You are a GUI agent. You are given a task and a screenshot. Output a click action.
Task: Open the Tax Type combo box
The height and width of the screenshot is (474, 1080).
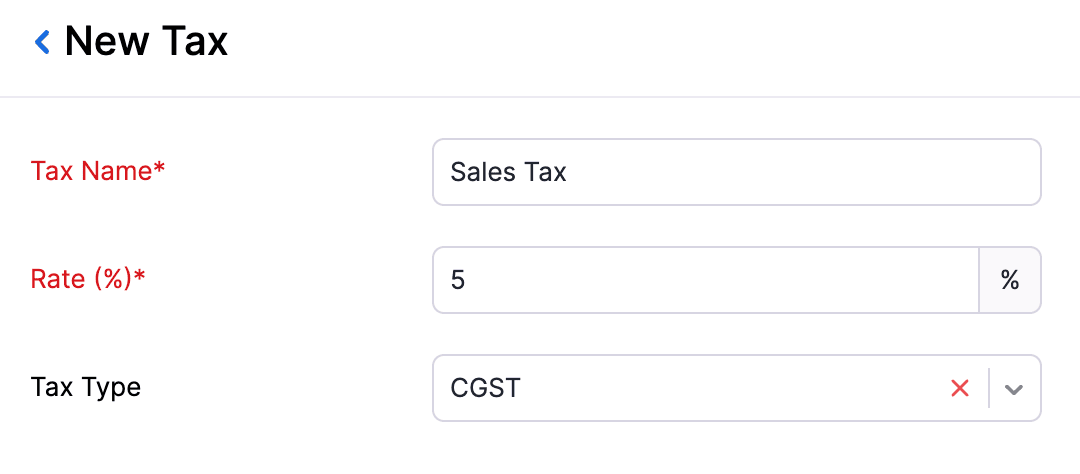click(x=690, y=388)
